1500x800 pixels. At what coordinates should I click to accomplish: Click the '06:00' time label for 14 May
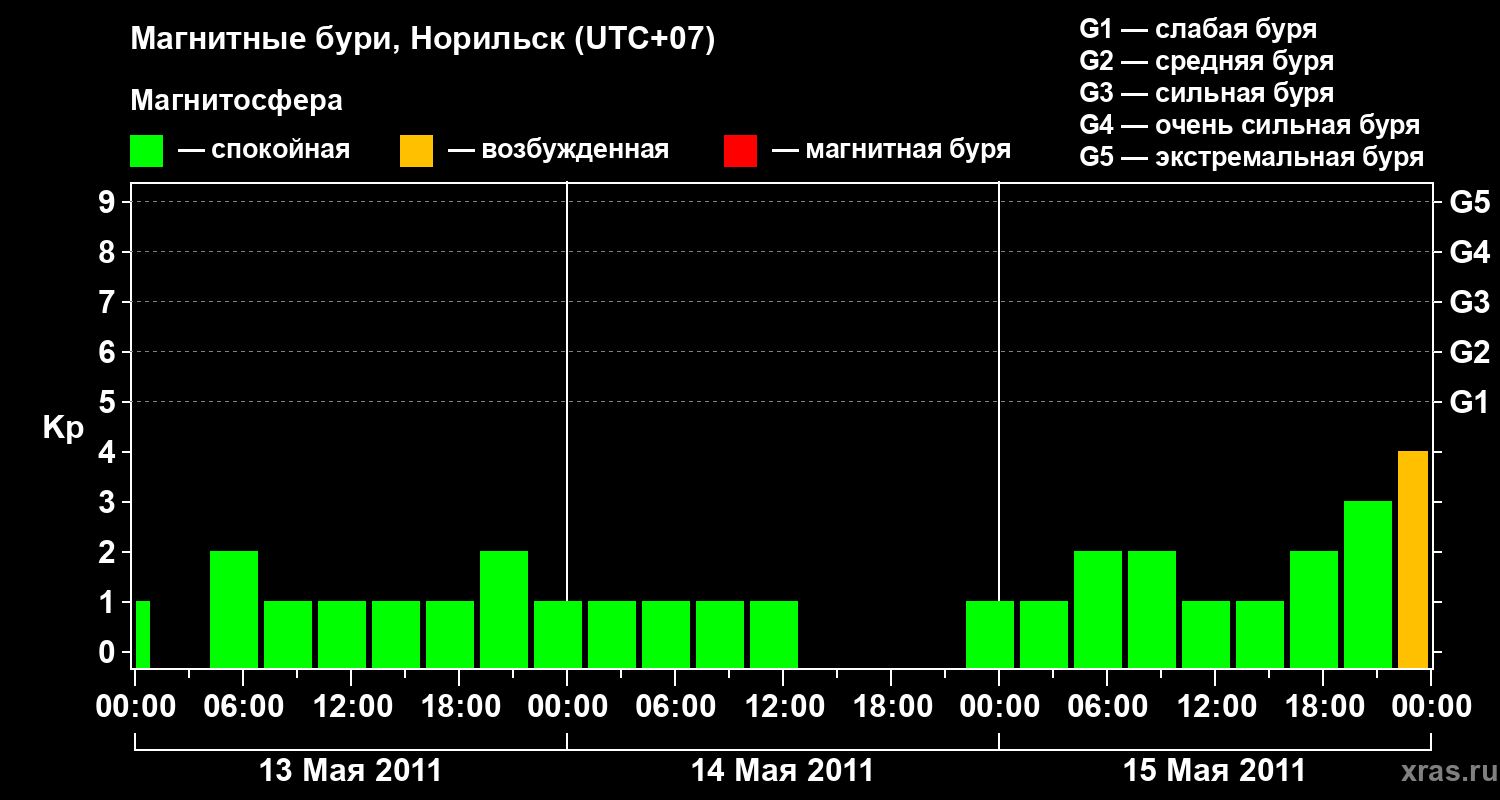coord(675,706)
